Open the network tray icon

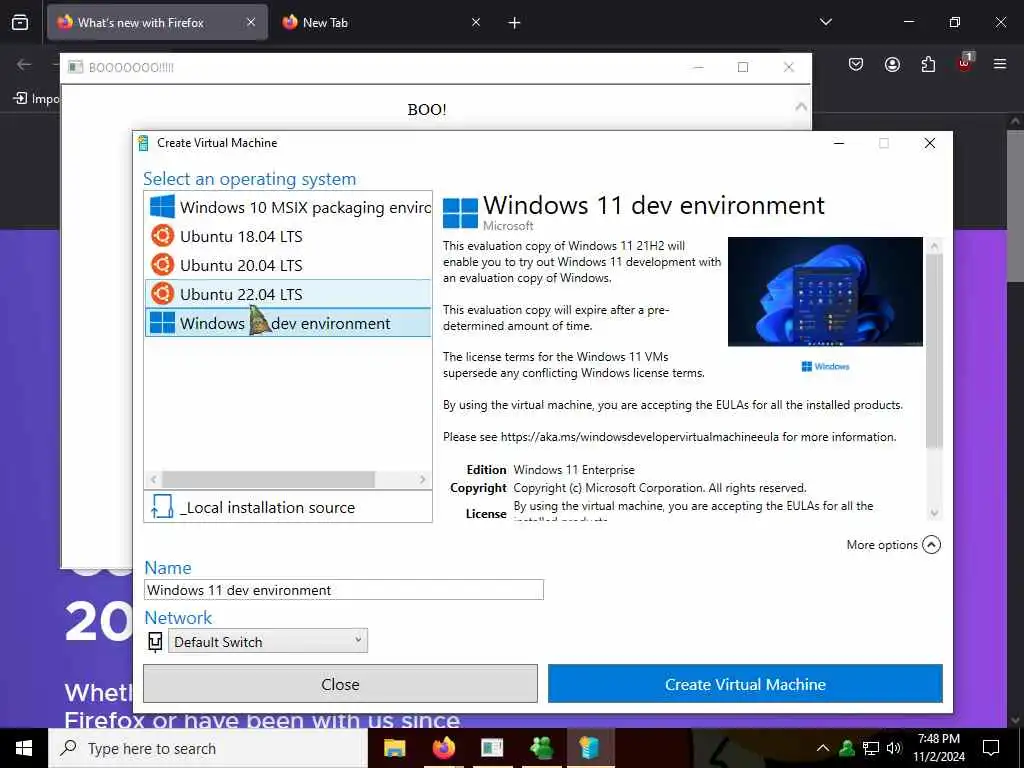871,748
